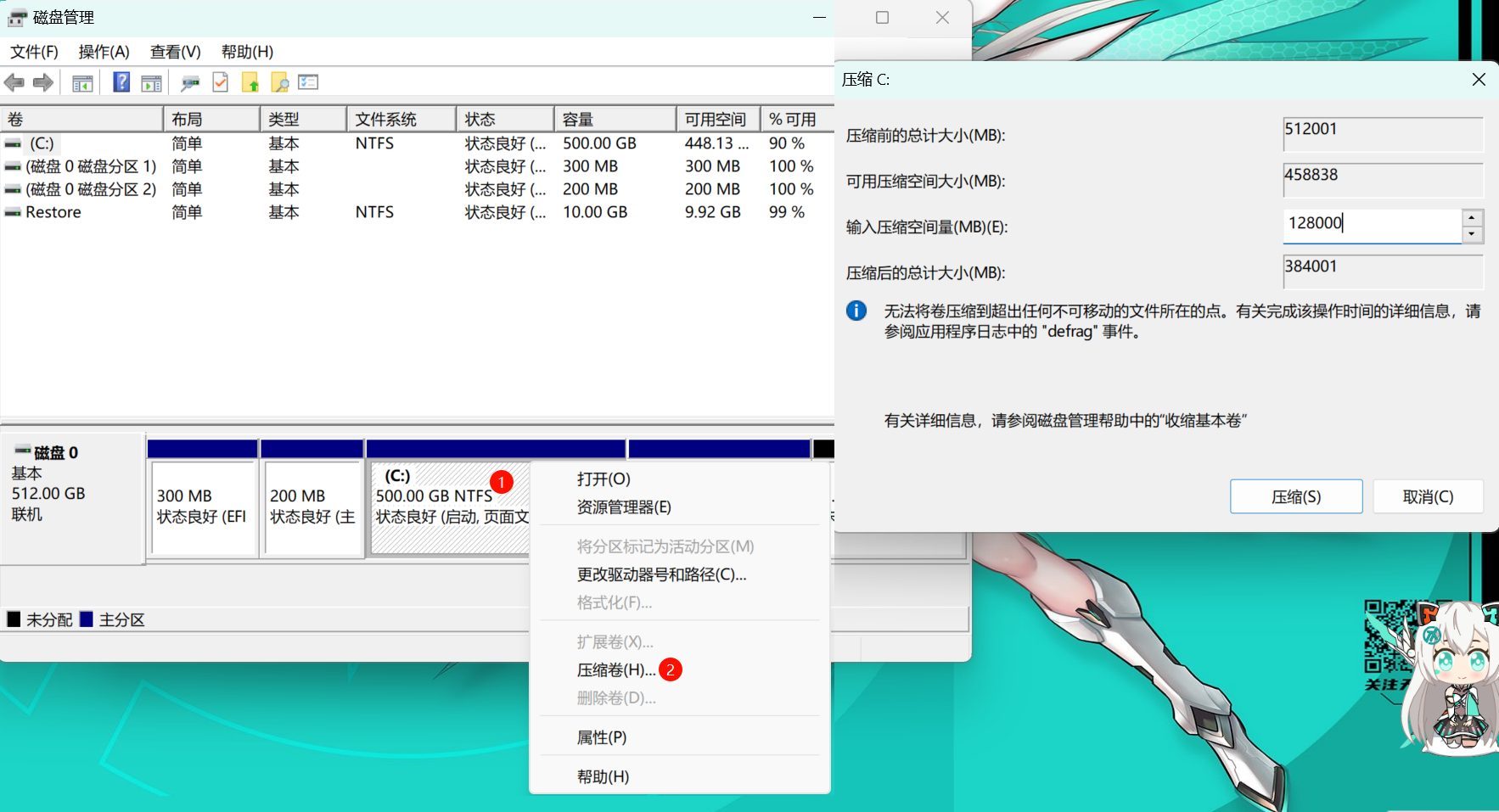Open the 操作(A) menu
The image size is (1499, 812).
(x=104, y=52)
